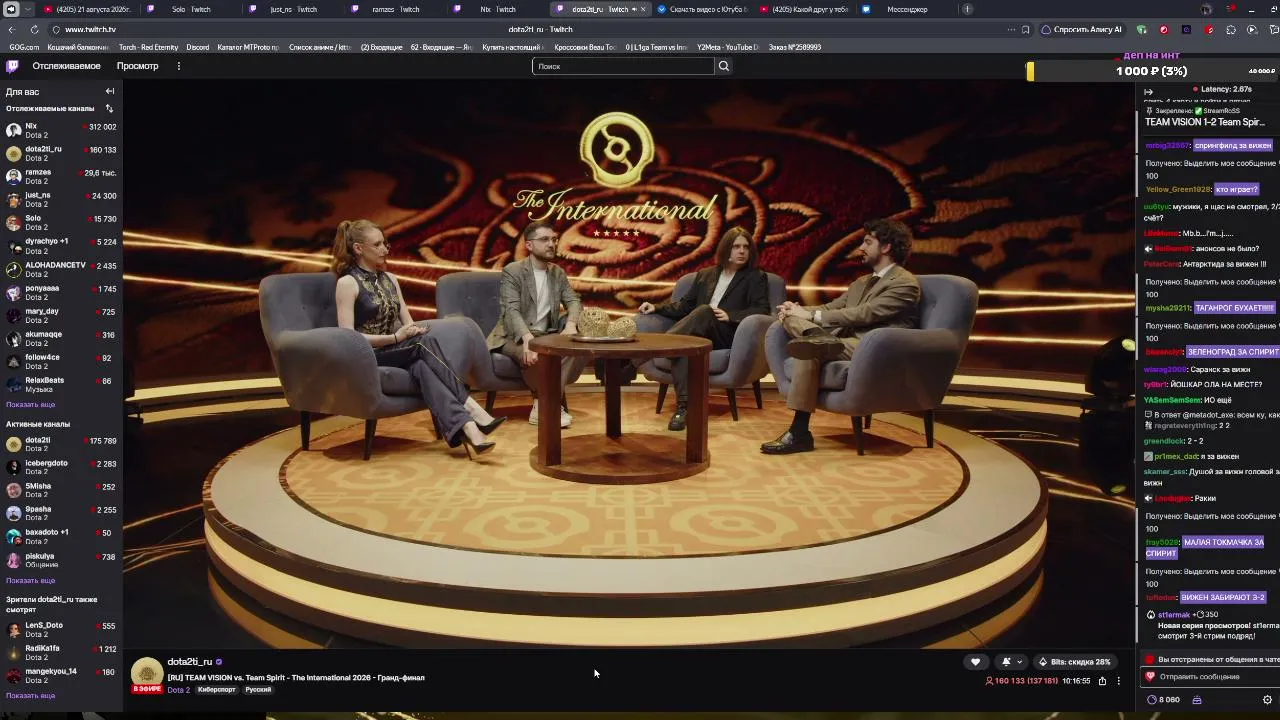Show more recommended channels at bottom

point(30,695)
